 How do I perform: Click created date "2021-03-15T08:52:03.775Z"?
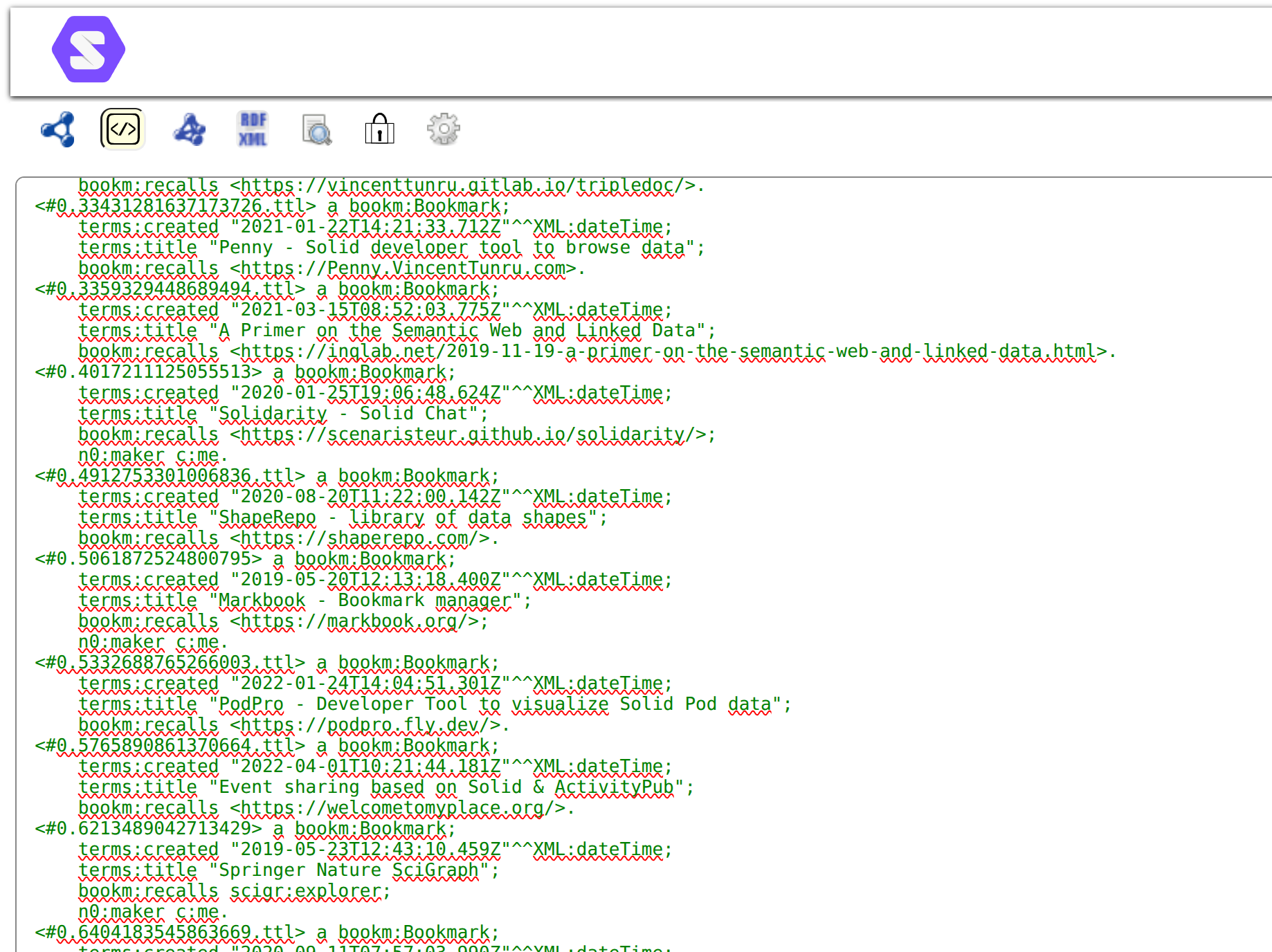[371, 310]
